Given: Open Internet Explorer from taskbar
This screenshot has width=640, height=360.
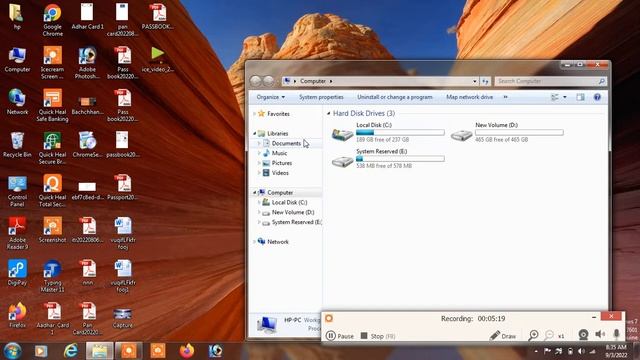Looking at the screenshot, I should 71,351.
